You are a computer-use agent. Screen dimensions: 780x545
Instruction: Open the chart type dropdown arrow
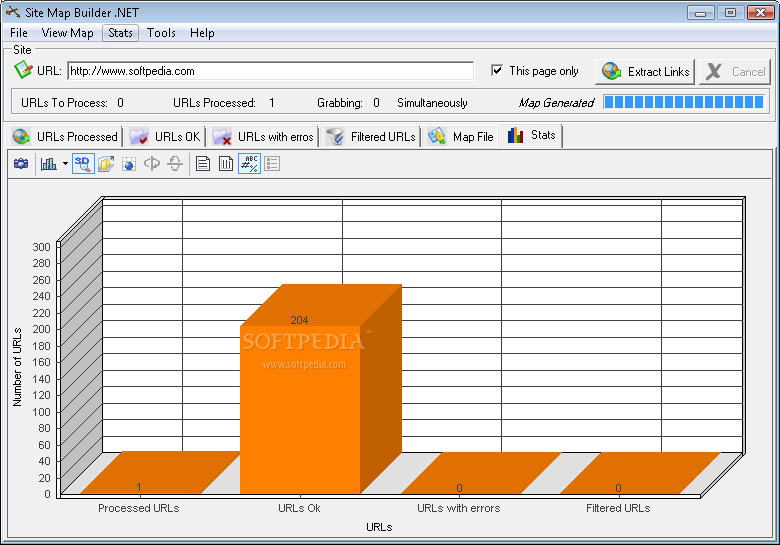(x=65, y=164)
